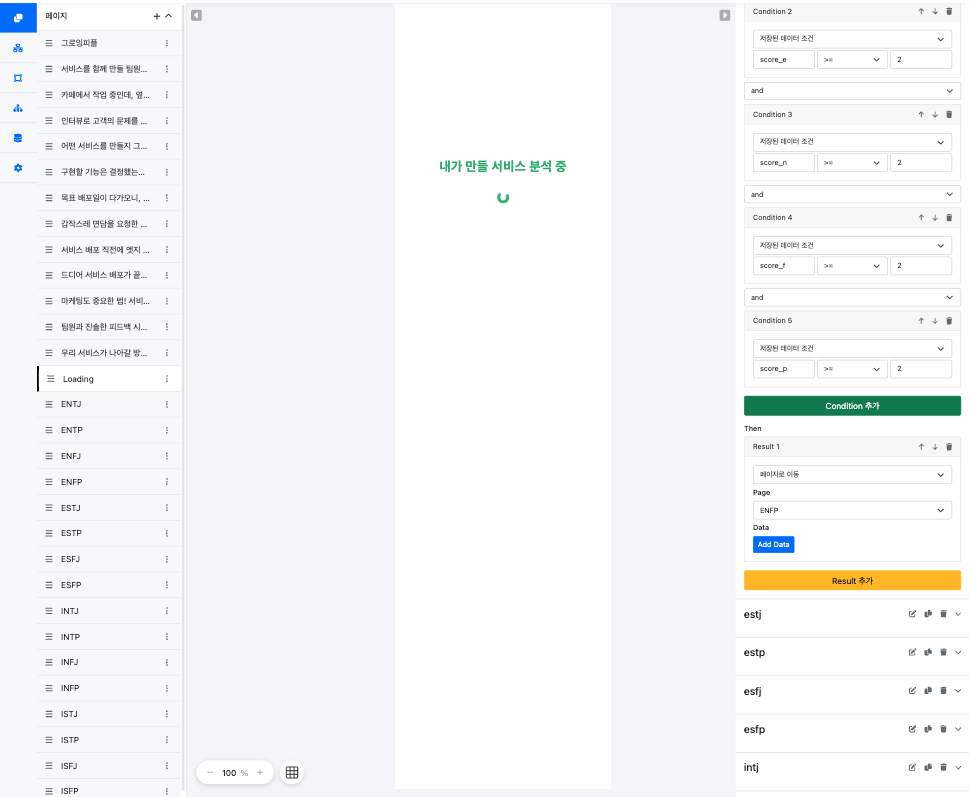Duplicate the estj block via copy icon
Viewport: 969px width, 797px height.
point(928,613)
